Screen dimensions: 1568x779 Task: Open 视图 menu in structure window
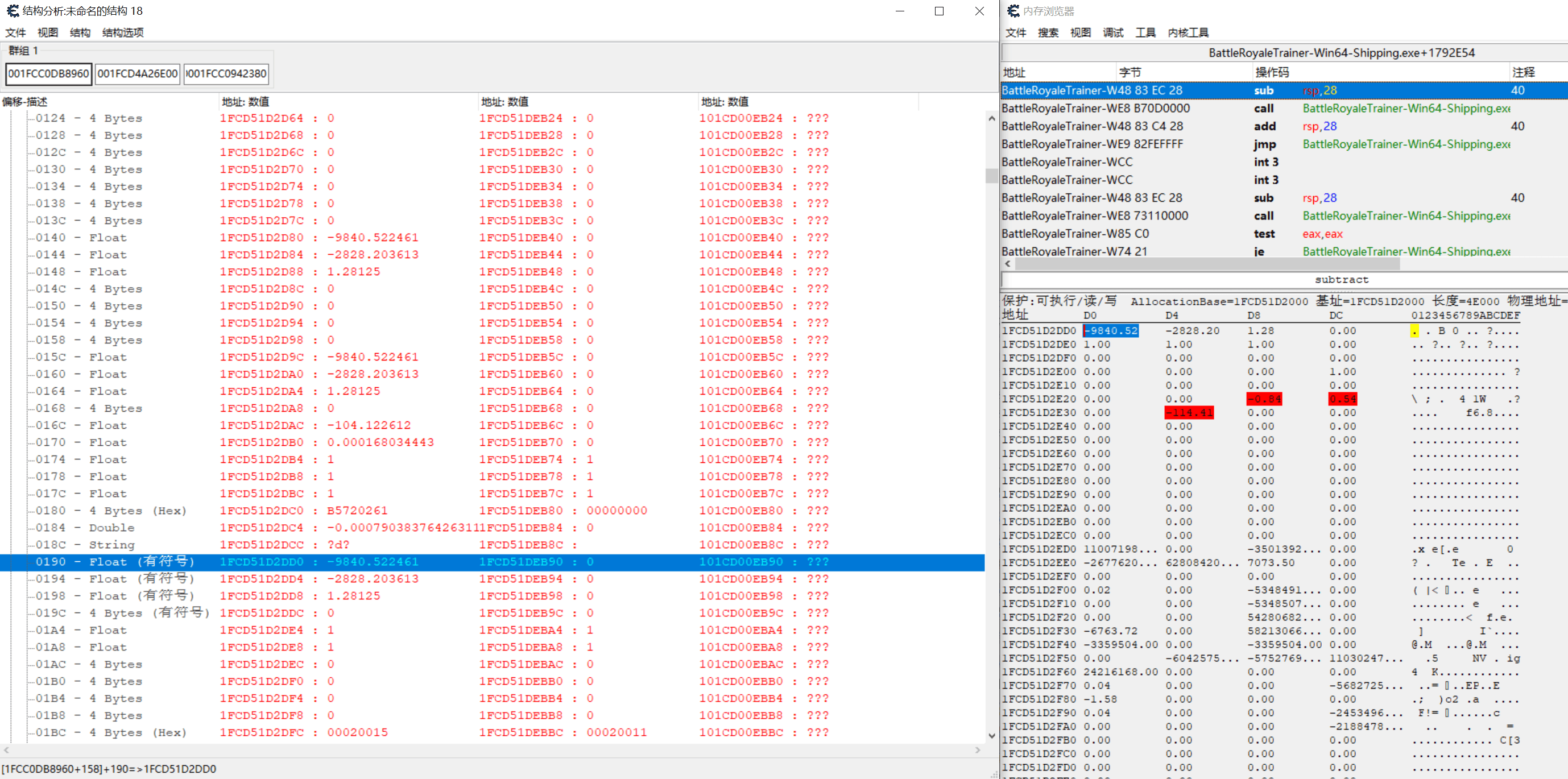tap(47, 32)
